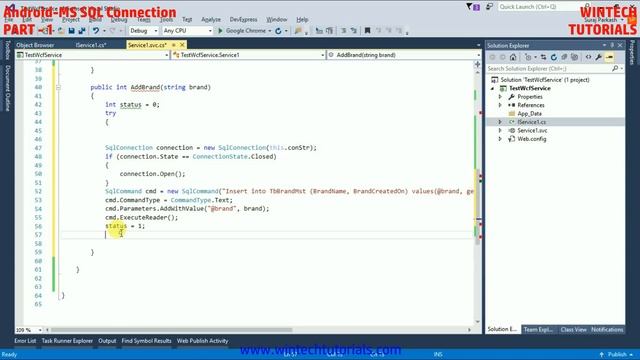The height and width of the screenshot is (360, 640).
Task: Expand the Service1.svc node
Action: 500,131
